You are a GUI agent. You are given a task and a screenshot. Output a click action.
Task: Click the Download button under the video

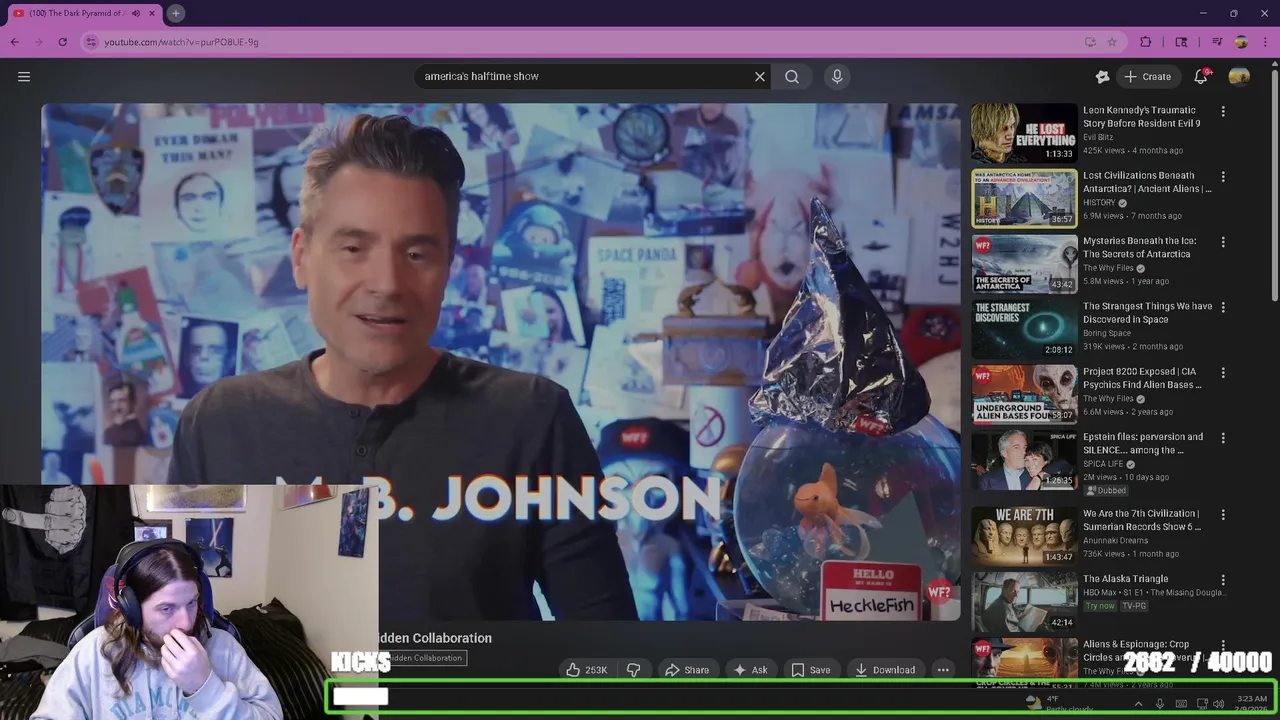tap(885, 670)
